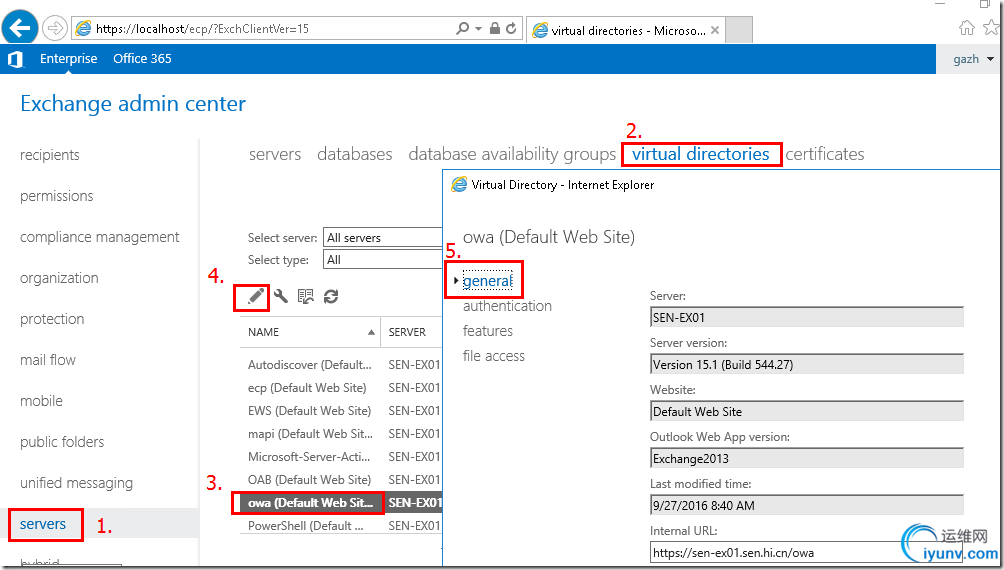Click the Internal URL input field

(x=806, y=552)
